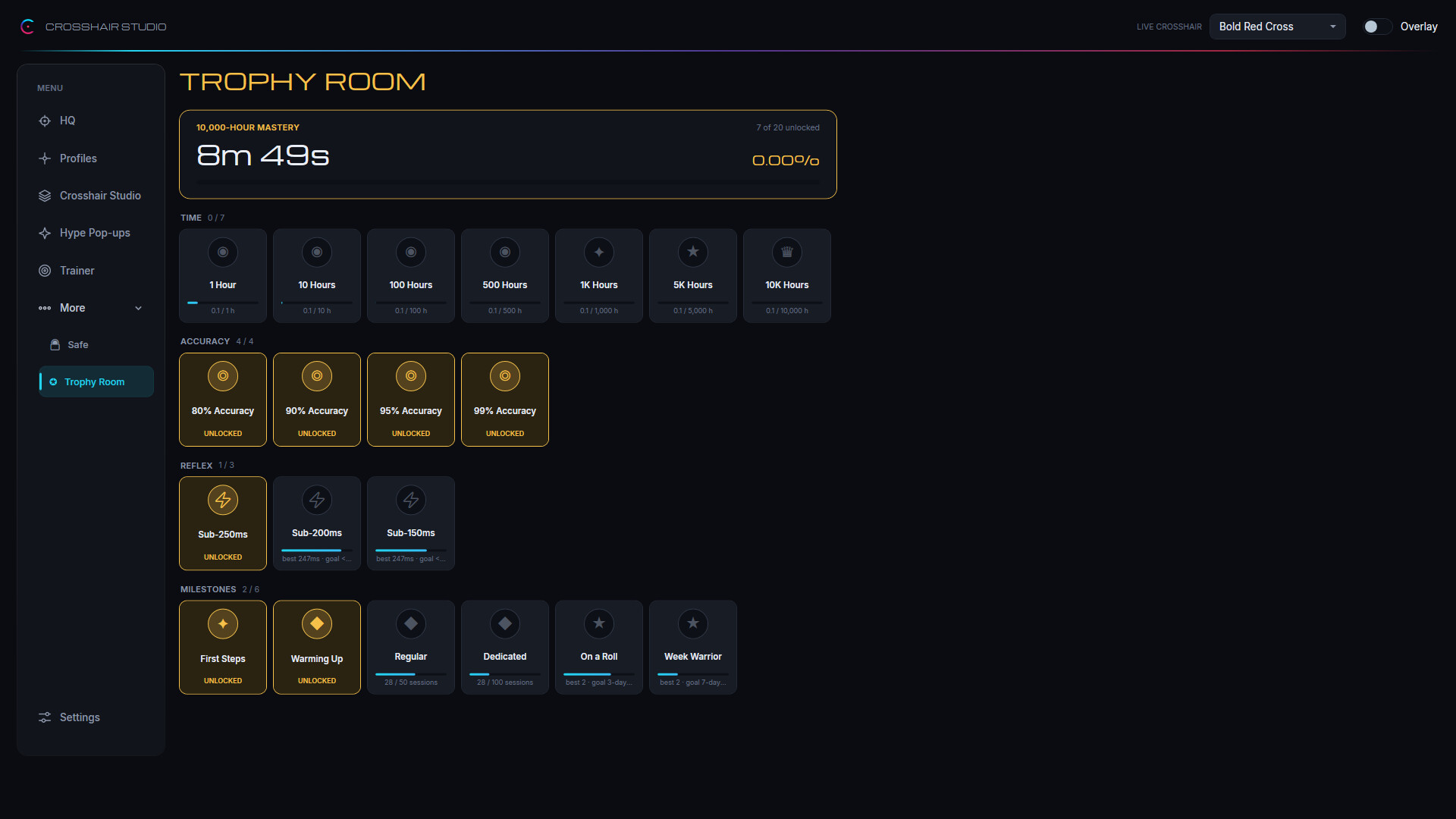Click the '7 of 20 unlocked' text
This screenshot has width=1456, height=819.
(788, 127)
